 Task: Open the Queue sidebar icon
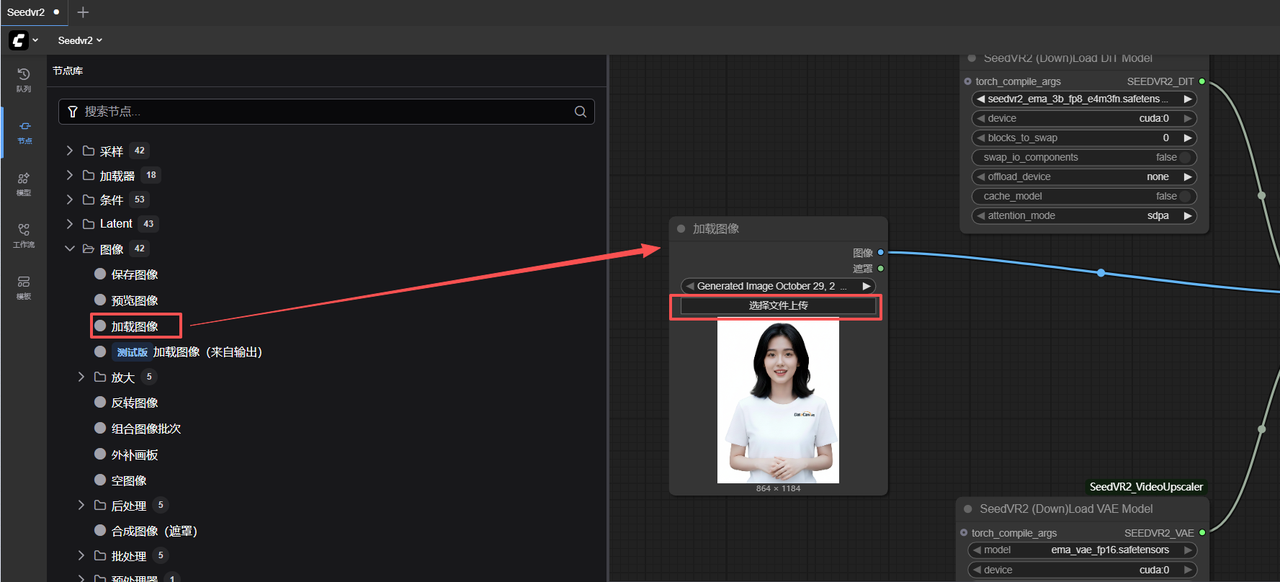pos(23,79)
